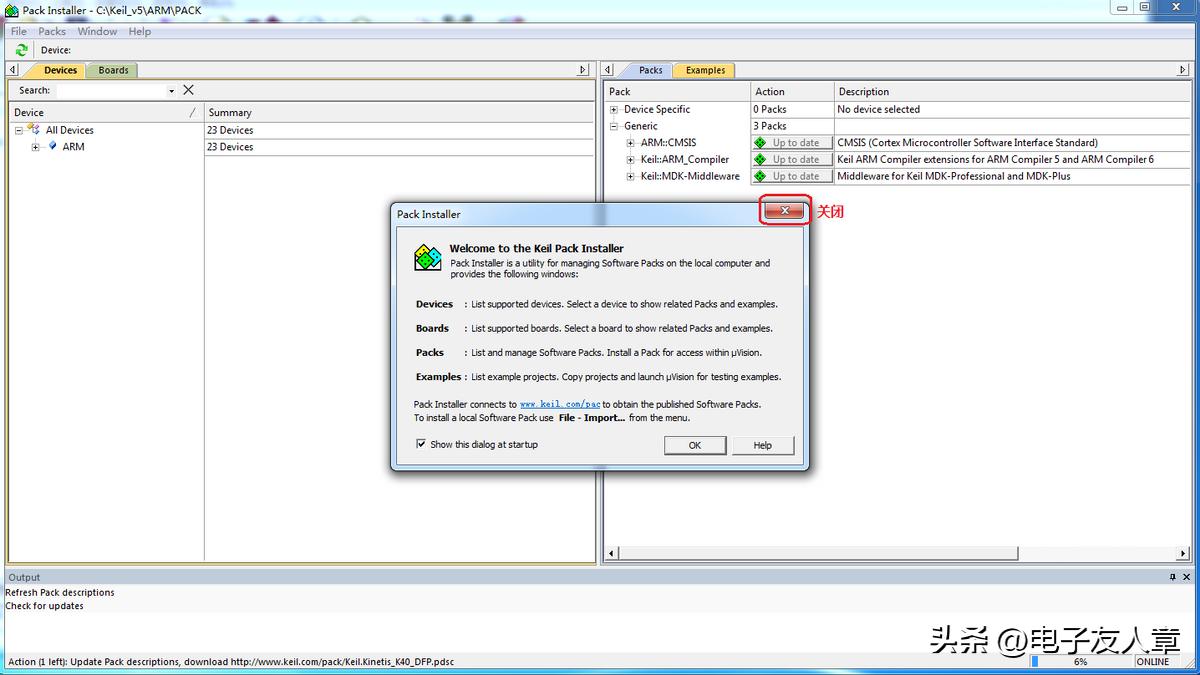Collapse the Generic packs node
This screenshot has height=675, width=1200.
coord(614,126)
